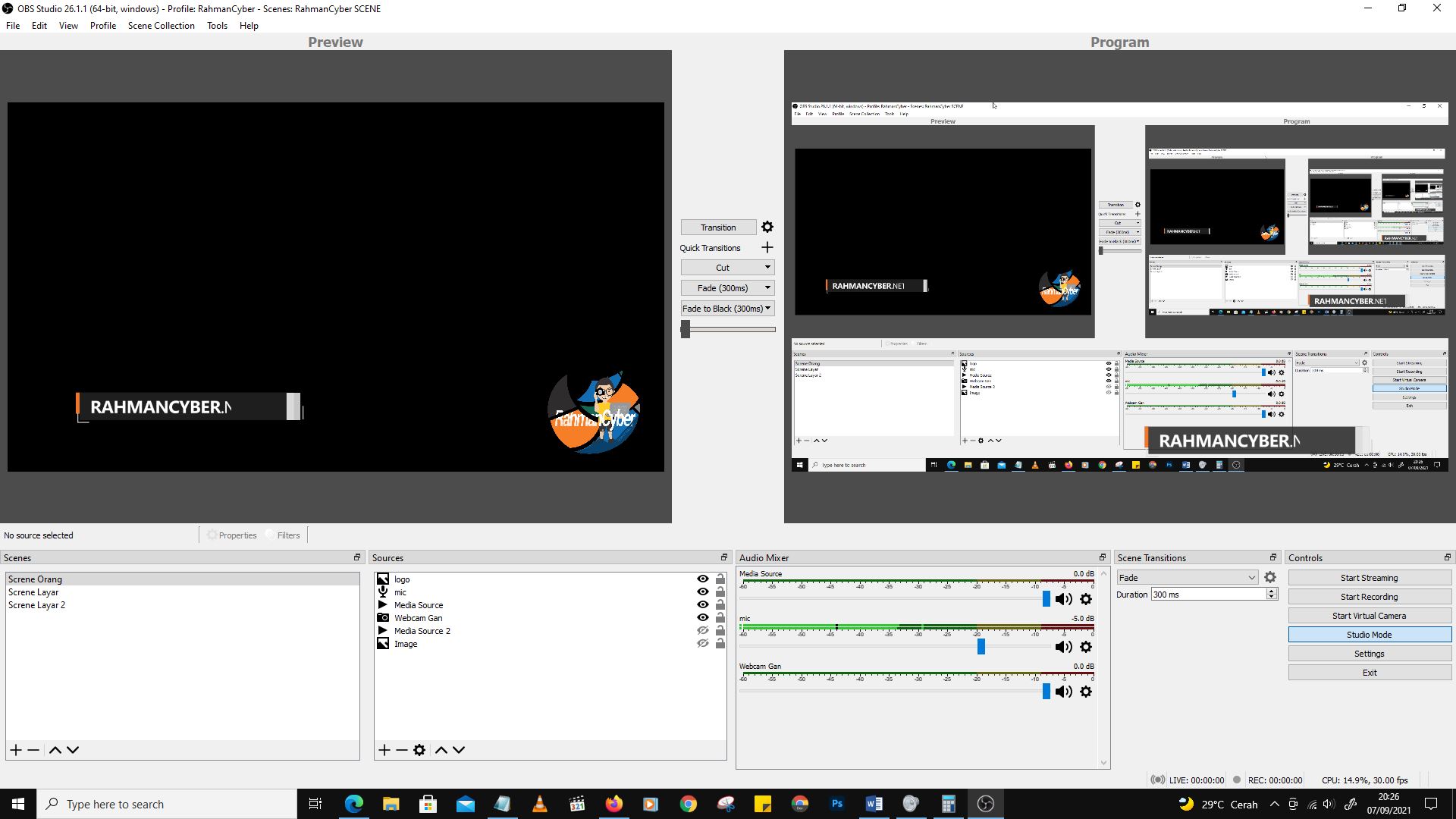1456x819 pixels.
Task: Expand the Cut quick transition dropdown
Action: (x=768, y=267)
